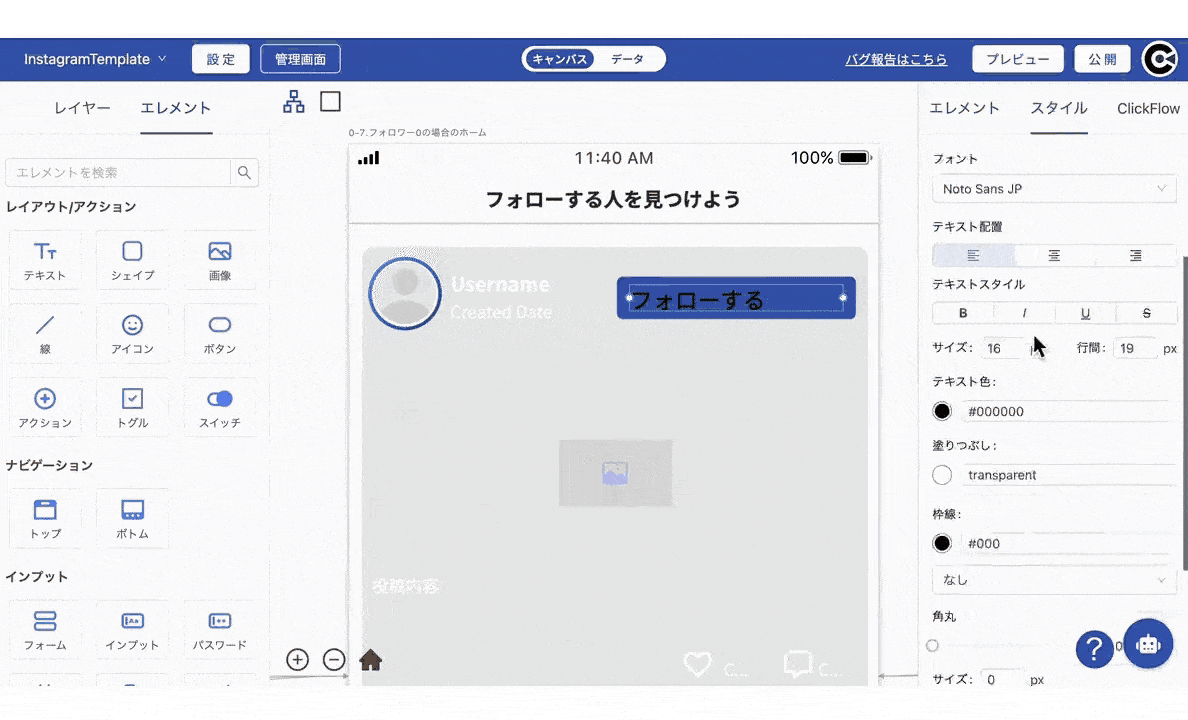Click the エレメントを検索 search field
The image size is (1188, 720).
120,173
